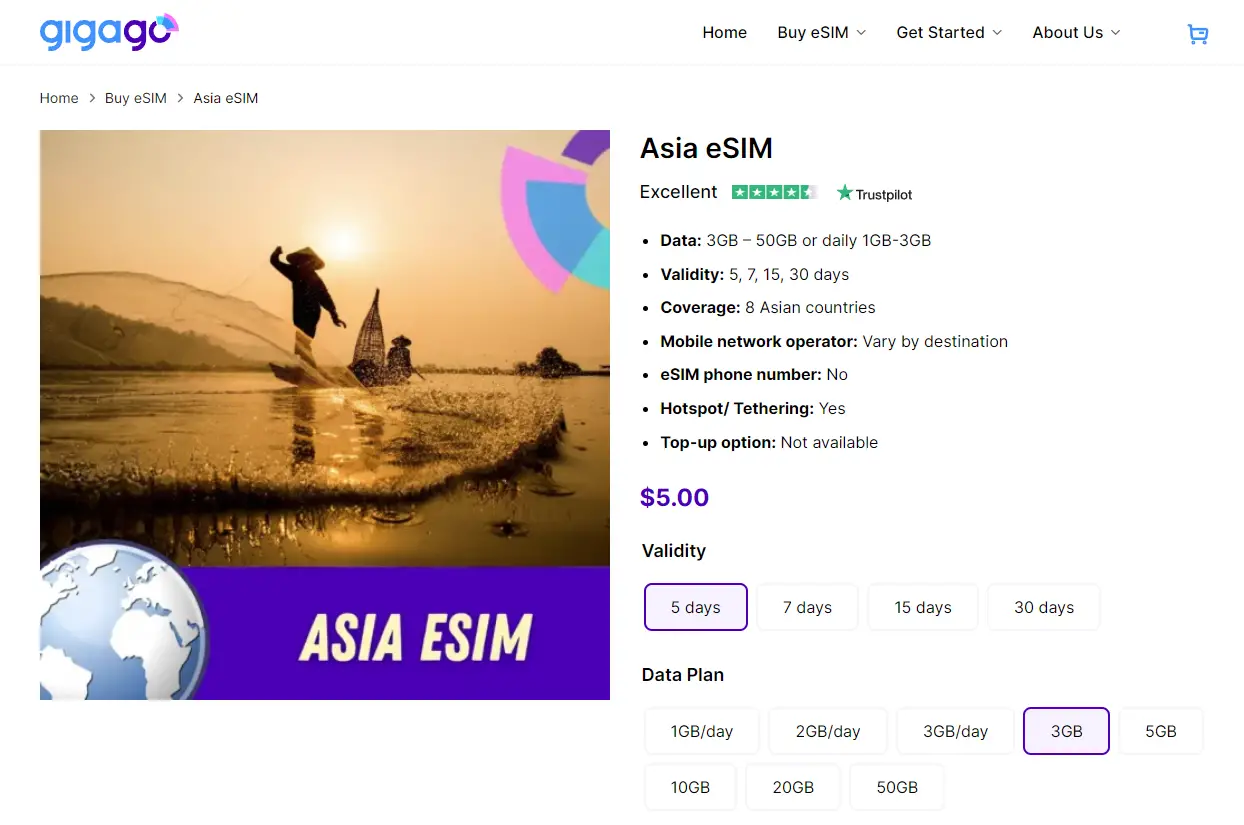
Task: Open the About Us dropdown menu
Action: coord(1076,33)
